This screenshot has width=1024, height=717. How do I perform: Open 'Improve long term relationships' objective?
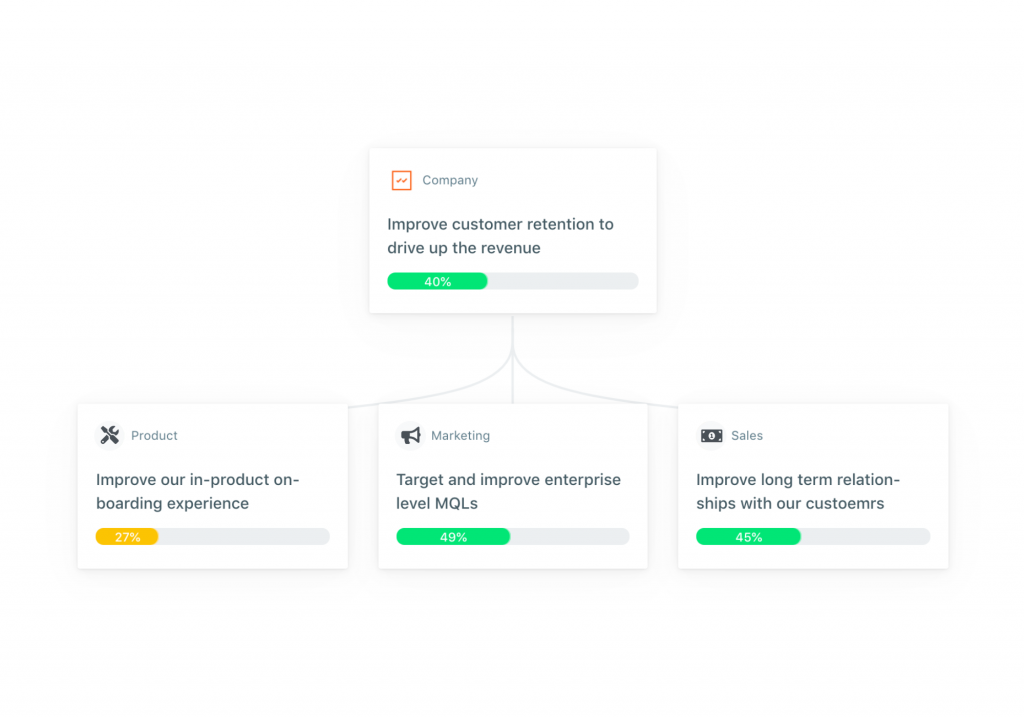tap(797, 491)
